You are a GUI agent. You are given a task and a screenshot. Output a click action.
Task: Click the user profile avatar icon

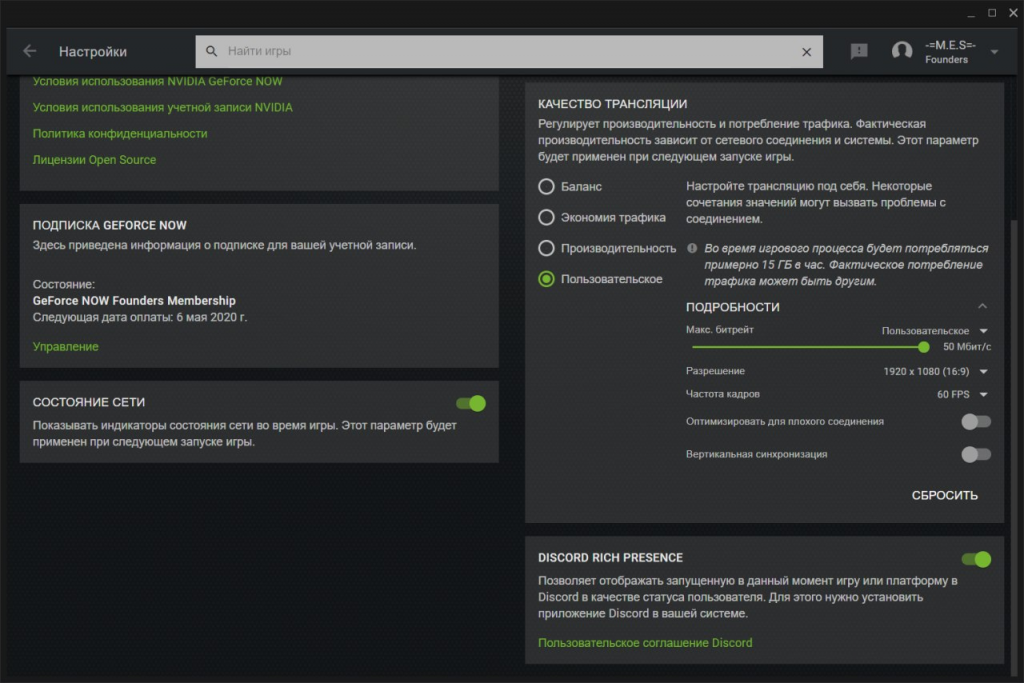pyautogui.click(x=902, y=51)
